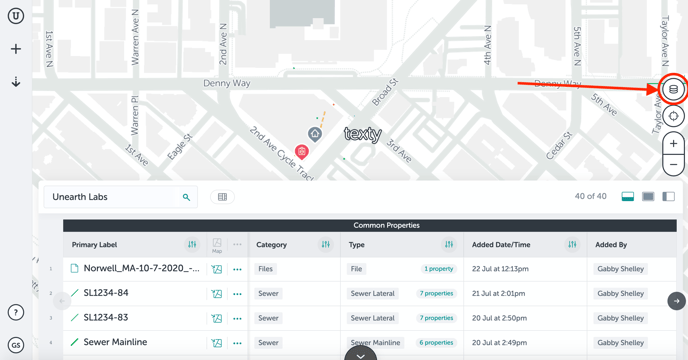Open the Sewer Mainline asset name

tap(115, 342)
